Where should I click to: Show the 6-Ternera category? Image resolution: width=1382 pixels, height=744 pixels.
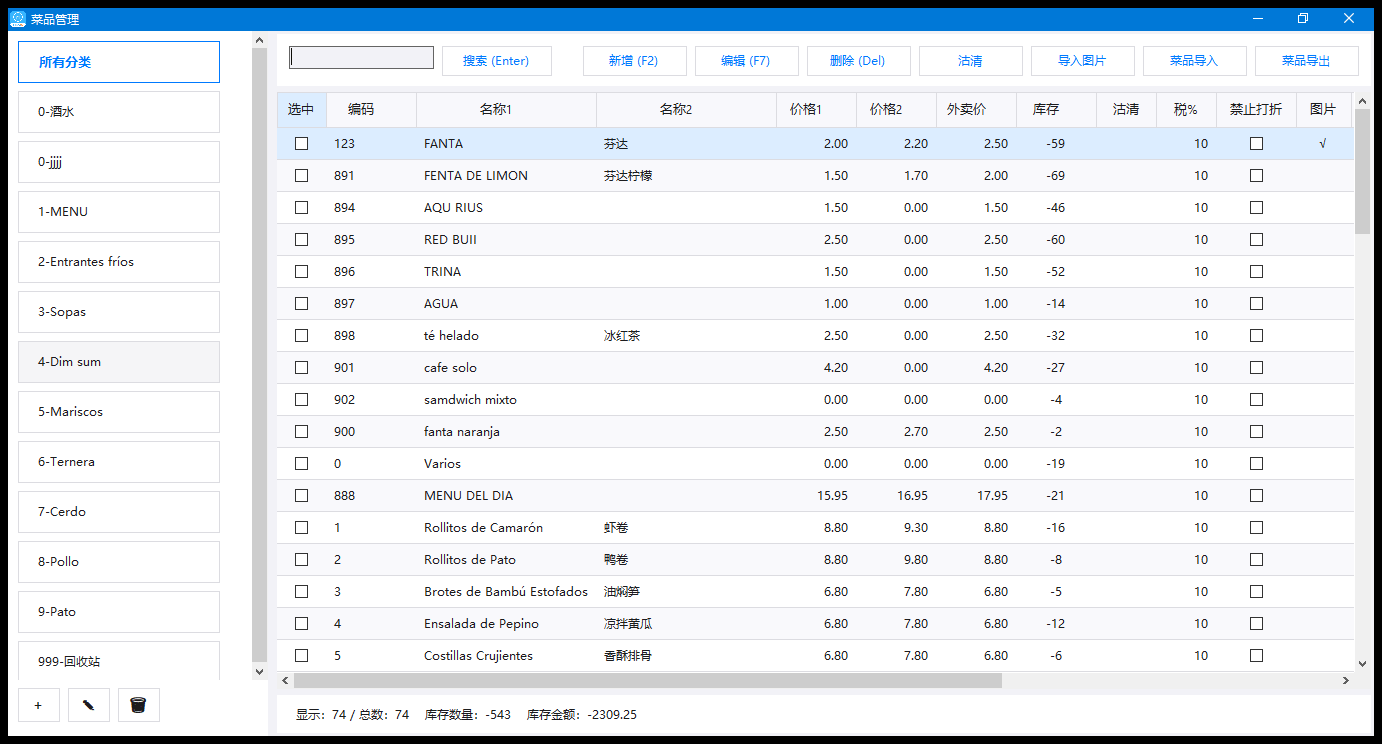tap(119, 462)
